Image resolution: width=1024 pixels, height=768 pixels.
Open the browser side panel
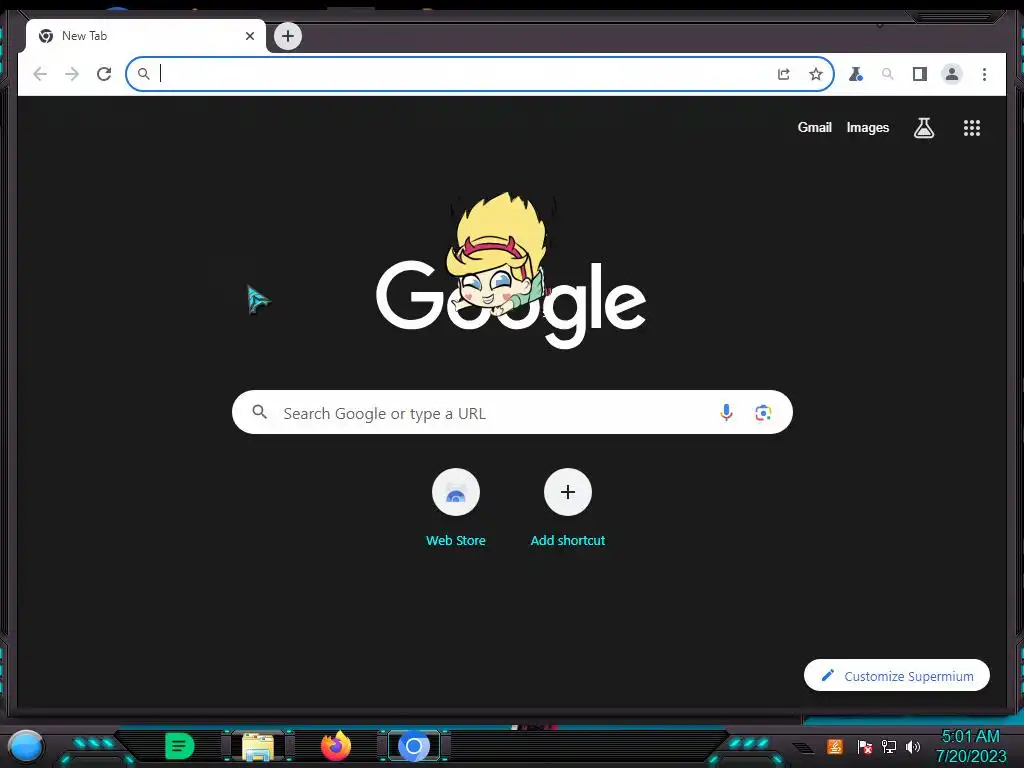(x=920, y=74)
